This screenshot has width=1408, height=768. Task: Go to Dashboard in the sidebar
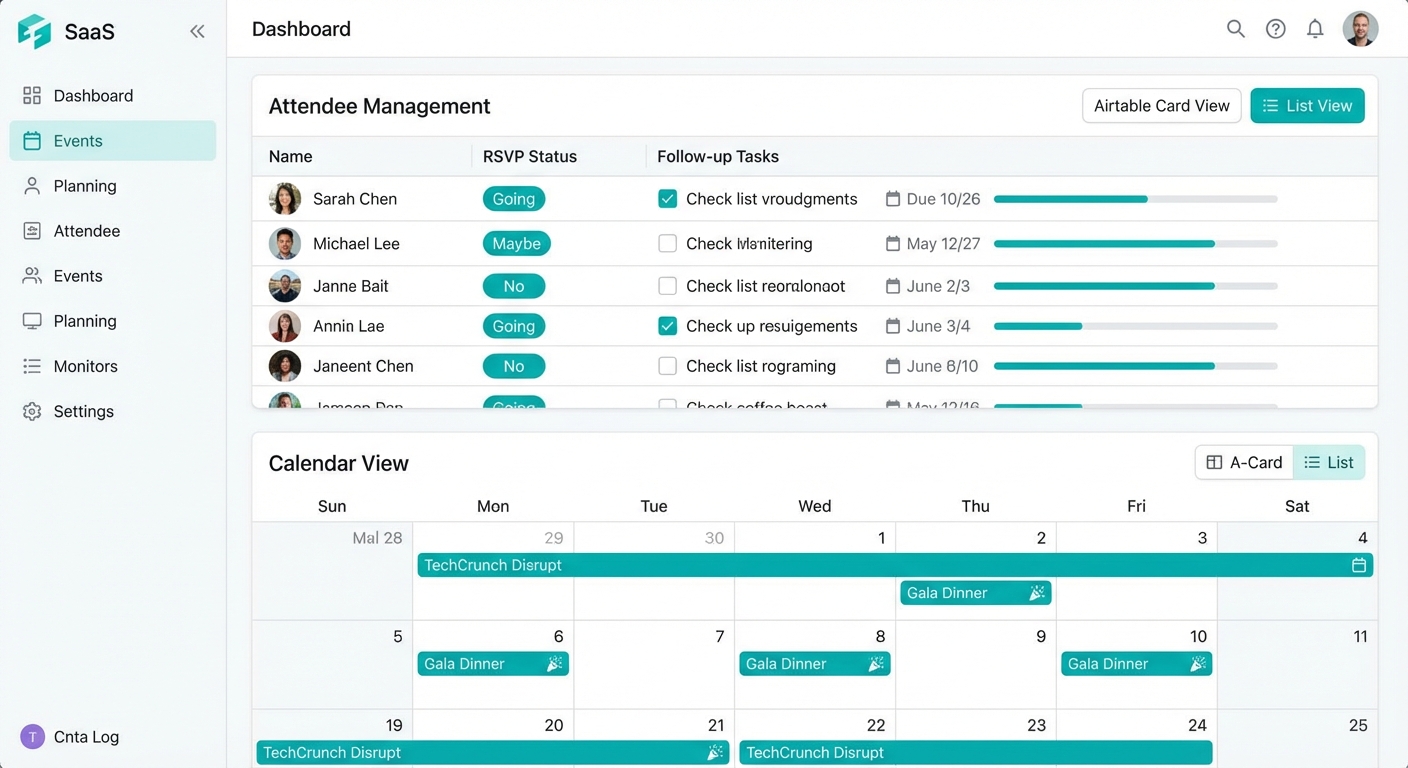[92, 96]
